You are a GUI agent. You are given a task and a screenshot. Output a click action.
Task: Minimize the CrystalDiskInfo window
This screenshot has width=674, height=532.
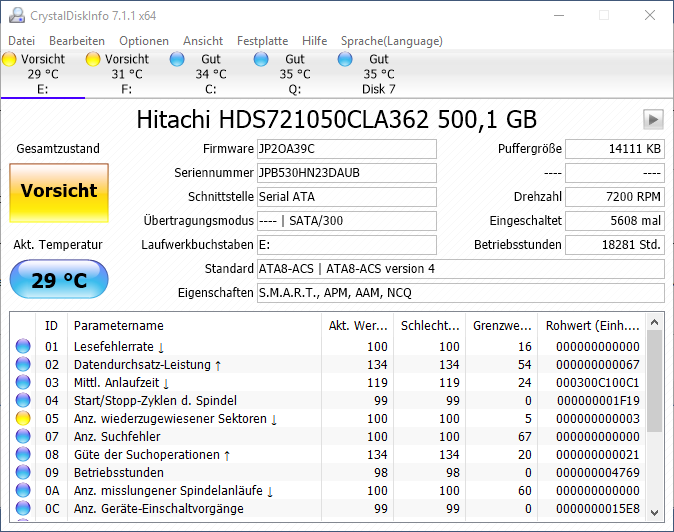click(x=559, y=15)
